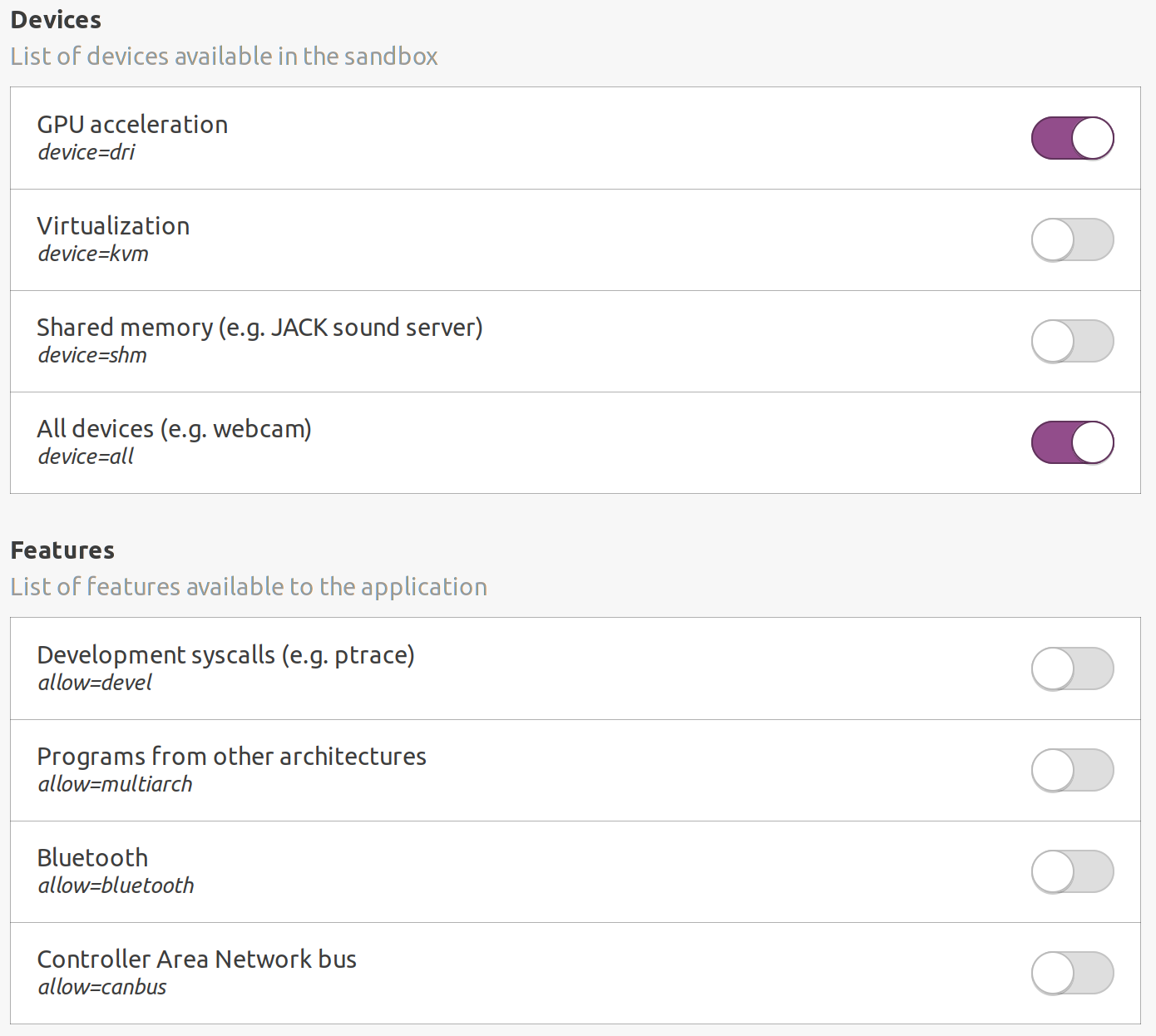Click the list of features description text
Image resolution: width=1156 pixels, height=1036 pixels.
tap(248, 586)
